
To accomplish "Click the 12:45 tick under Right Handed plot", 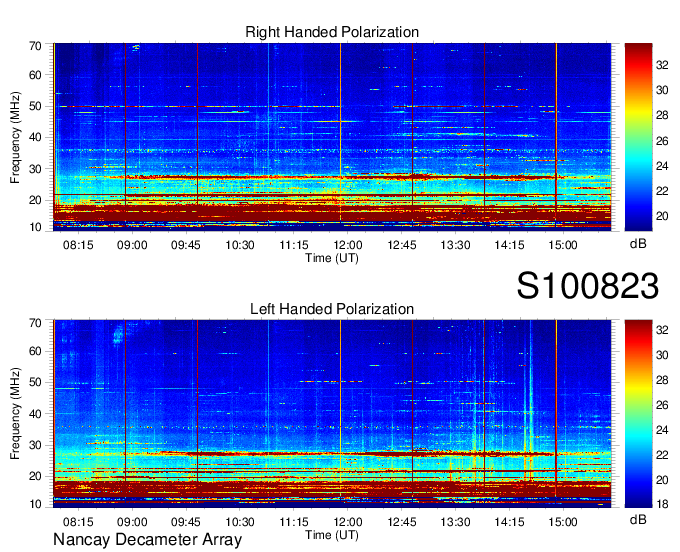I will click(402, 245).
